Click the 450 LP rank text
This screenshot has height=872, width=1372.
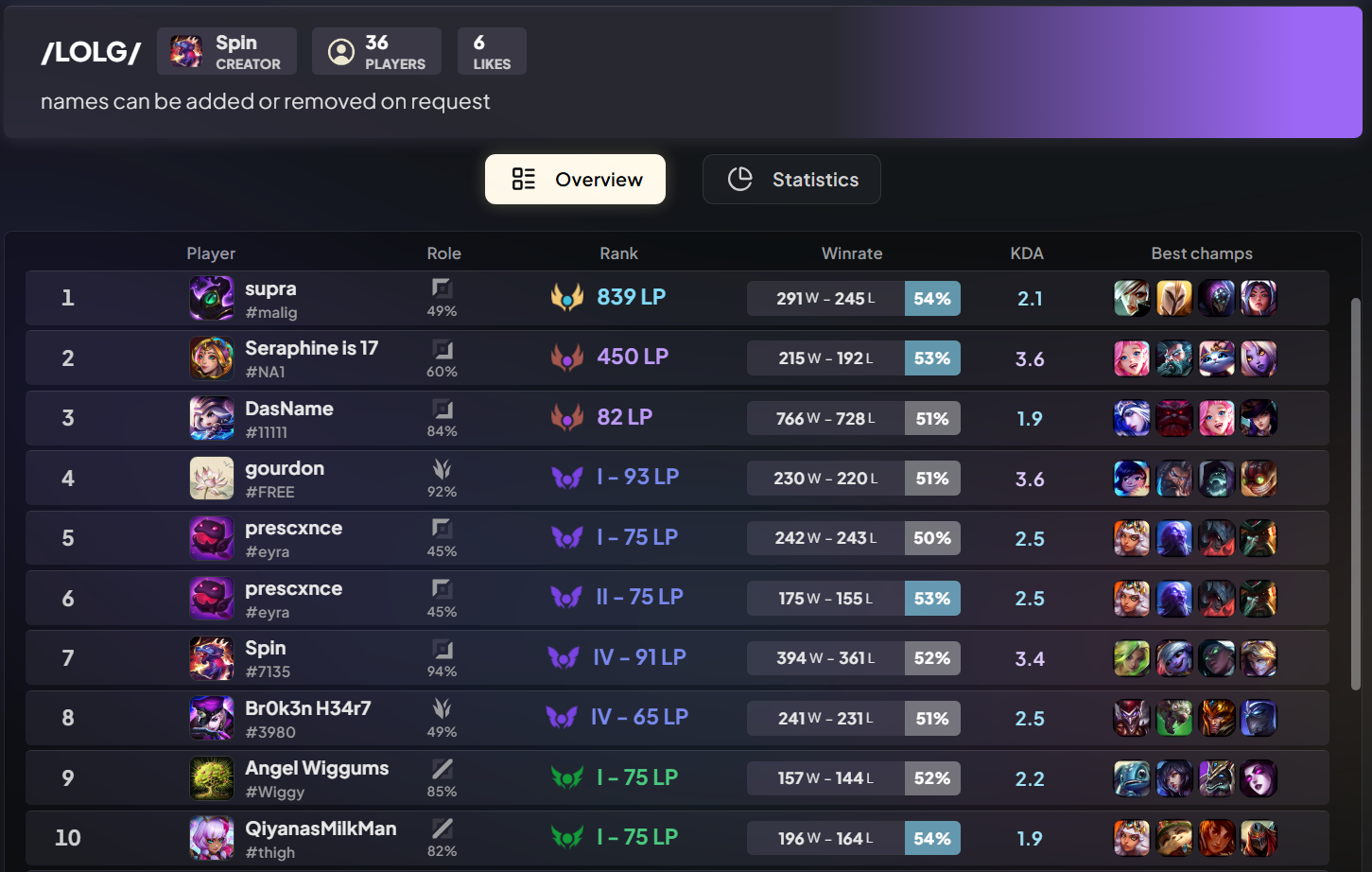[633, 357]
